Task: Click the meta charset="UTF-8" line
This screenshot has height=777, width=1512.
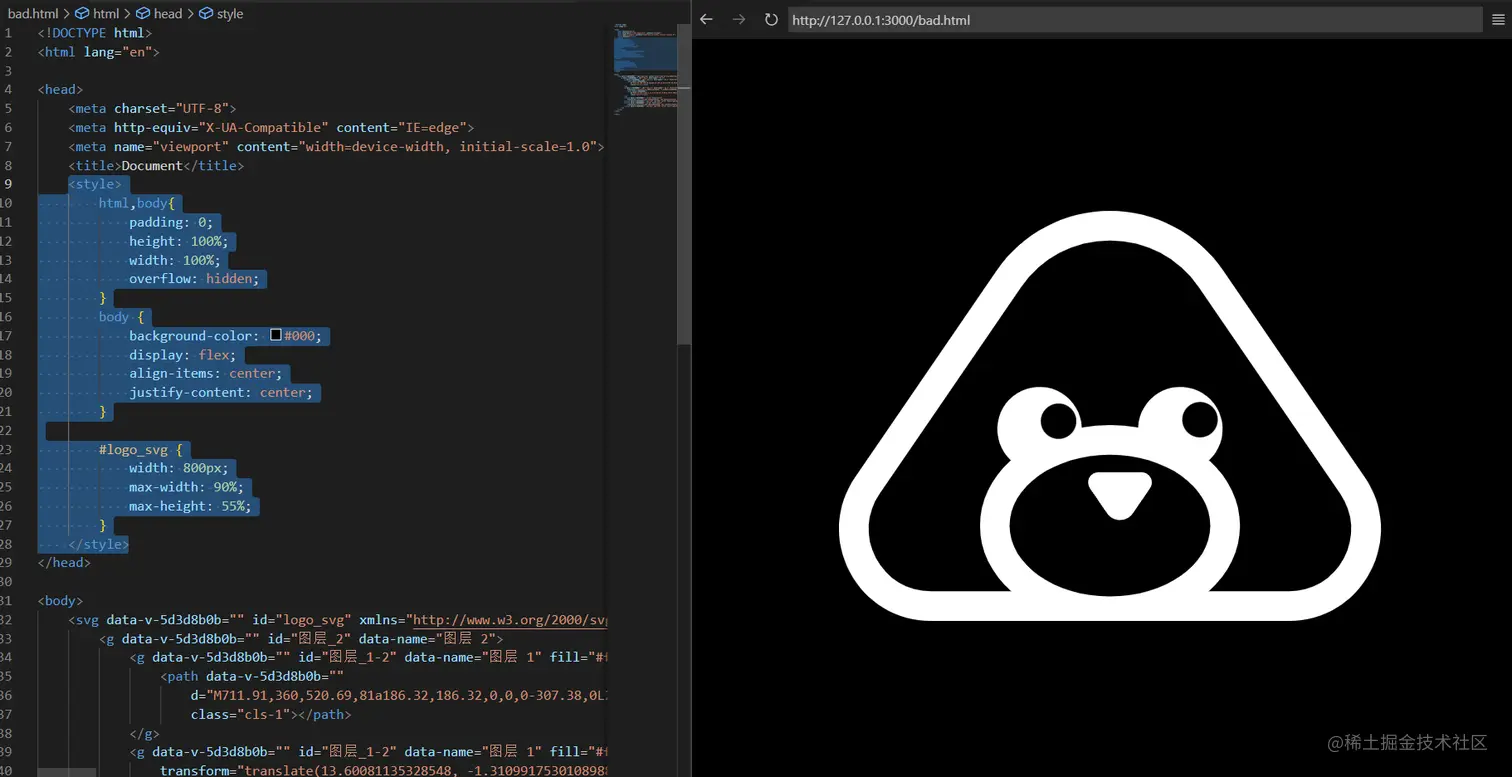Action: click(153, 108)
